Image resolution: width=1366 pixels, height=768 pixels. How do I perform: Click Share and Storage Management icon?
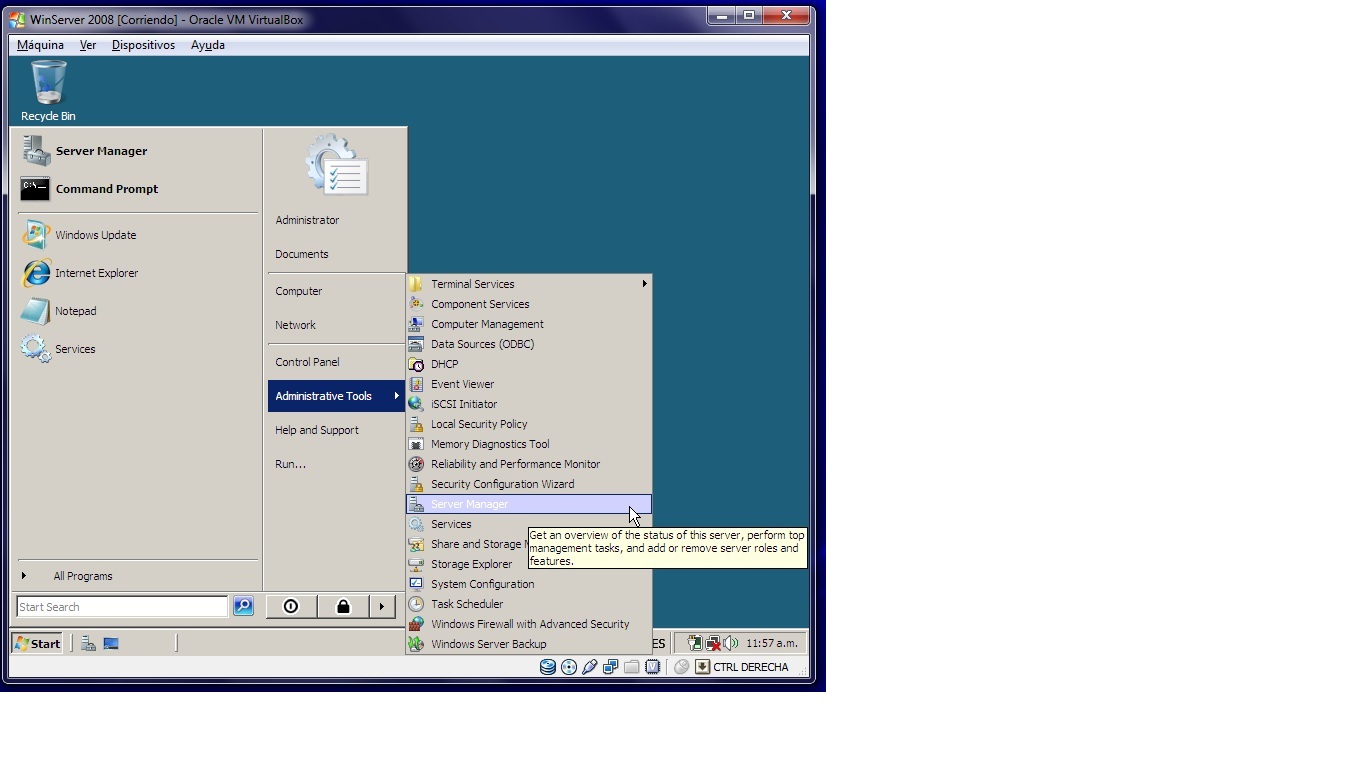point(416,544)
